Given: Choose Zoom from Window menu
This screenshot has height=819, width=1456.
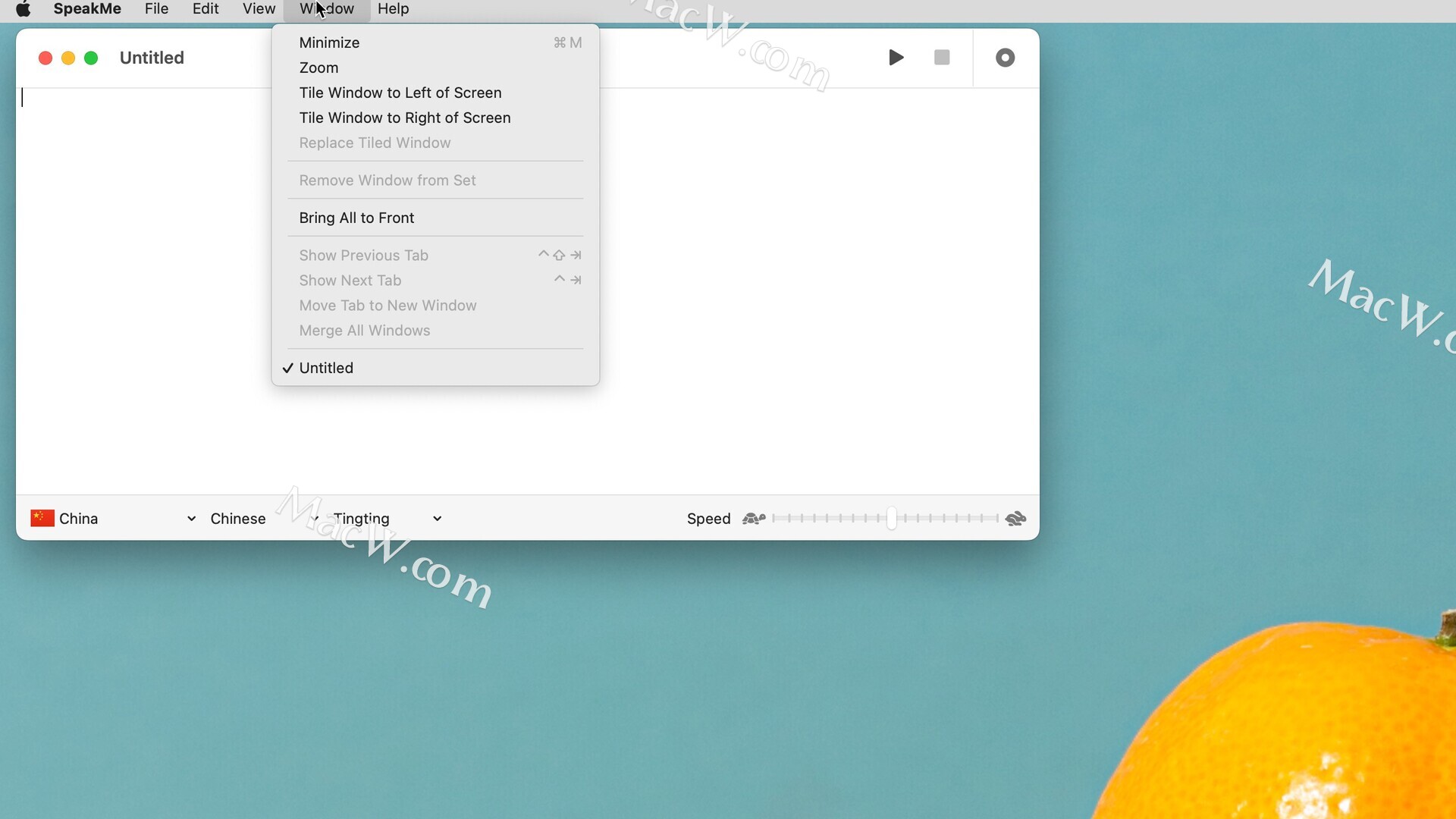Looking at the screenshot, I should click(x=435, y=67).
